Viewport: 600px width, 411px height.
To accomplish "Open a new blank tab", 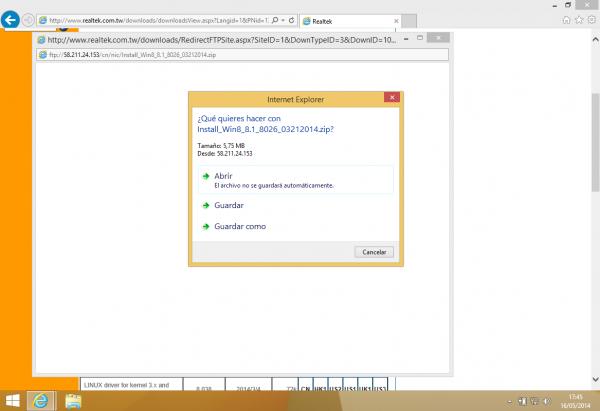I will click(409, 21).
